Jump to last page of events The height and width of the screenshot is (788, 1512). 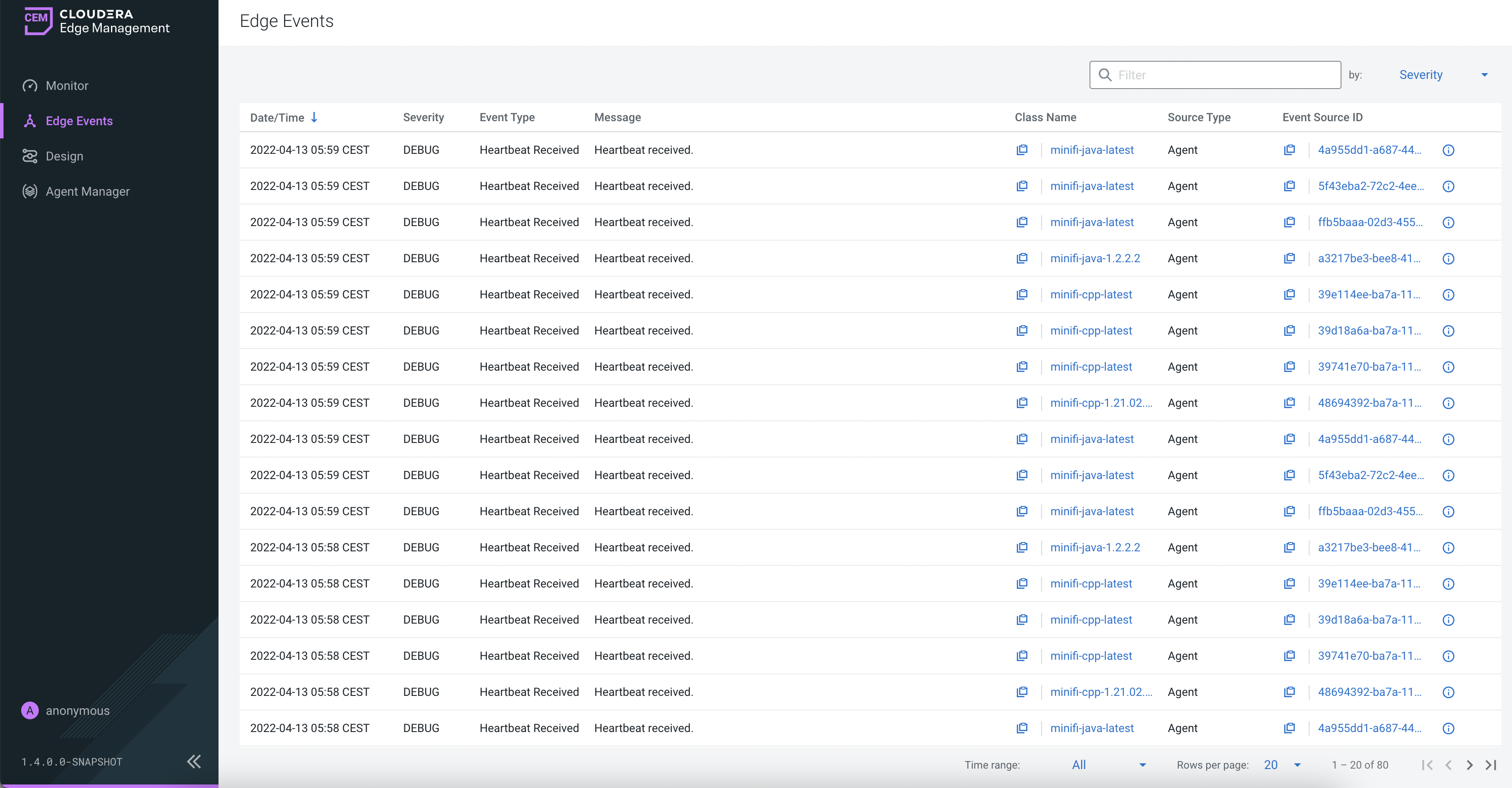tap(1491, 765)
